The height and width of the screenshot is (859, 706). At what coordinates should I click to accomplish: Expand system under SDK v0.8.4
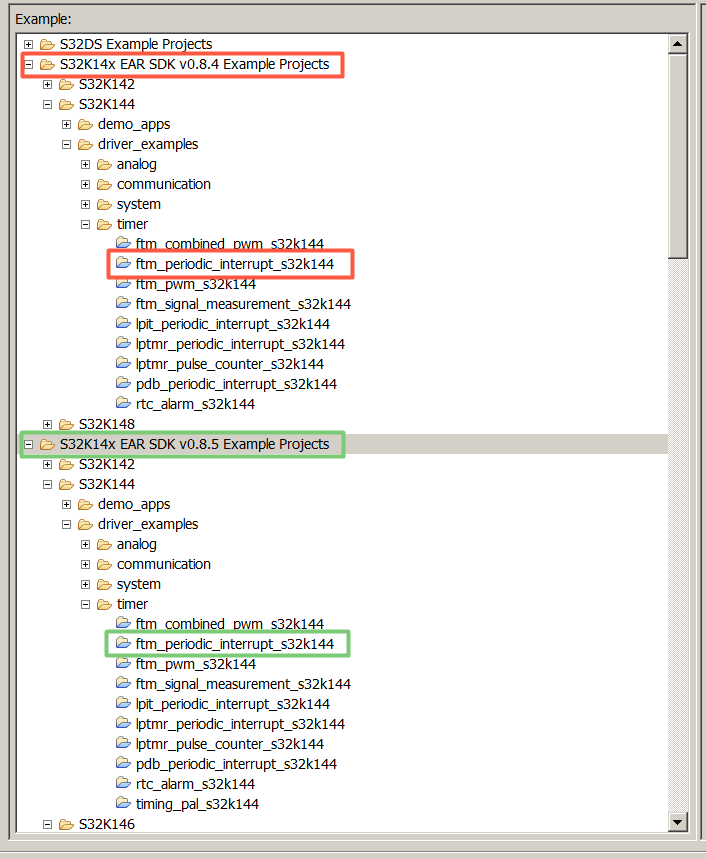[85, 204]
